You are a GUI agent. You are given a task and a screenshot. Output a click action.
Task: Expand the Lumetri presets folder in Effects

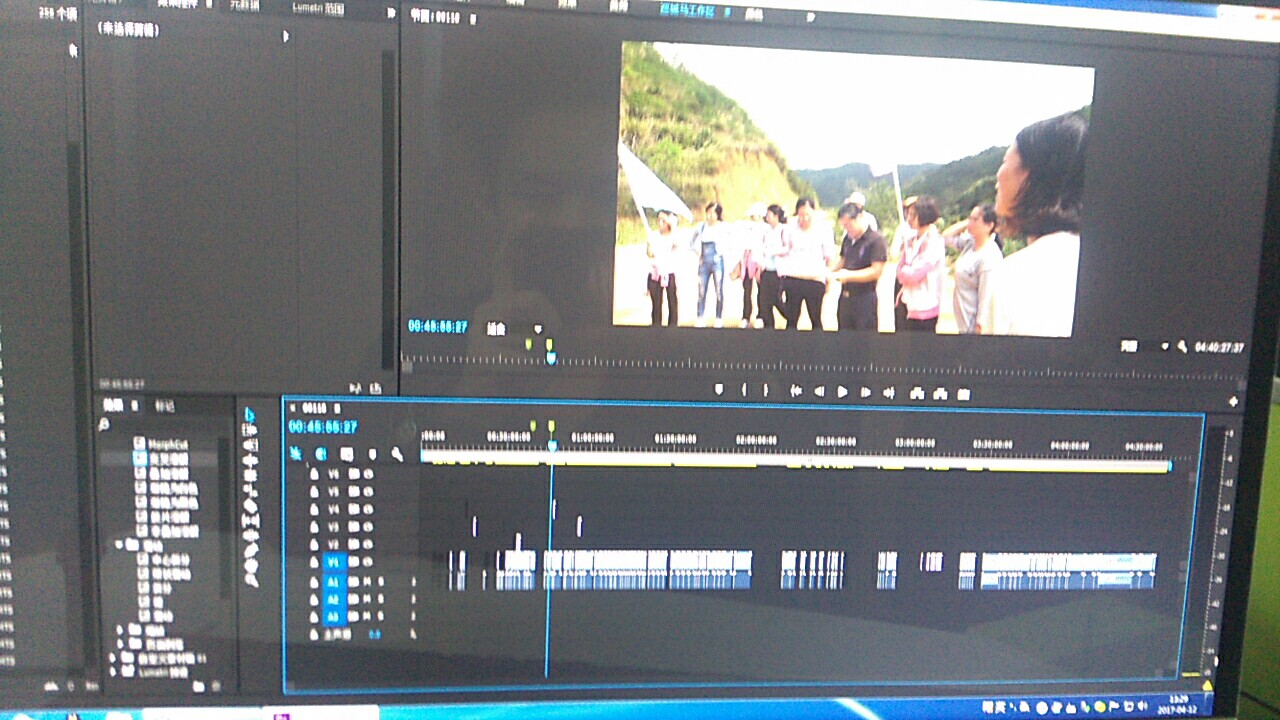pos(113,674)
